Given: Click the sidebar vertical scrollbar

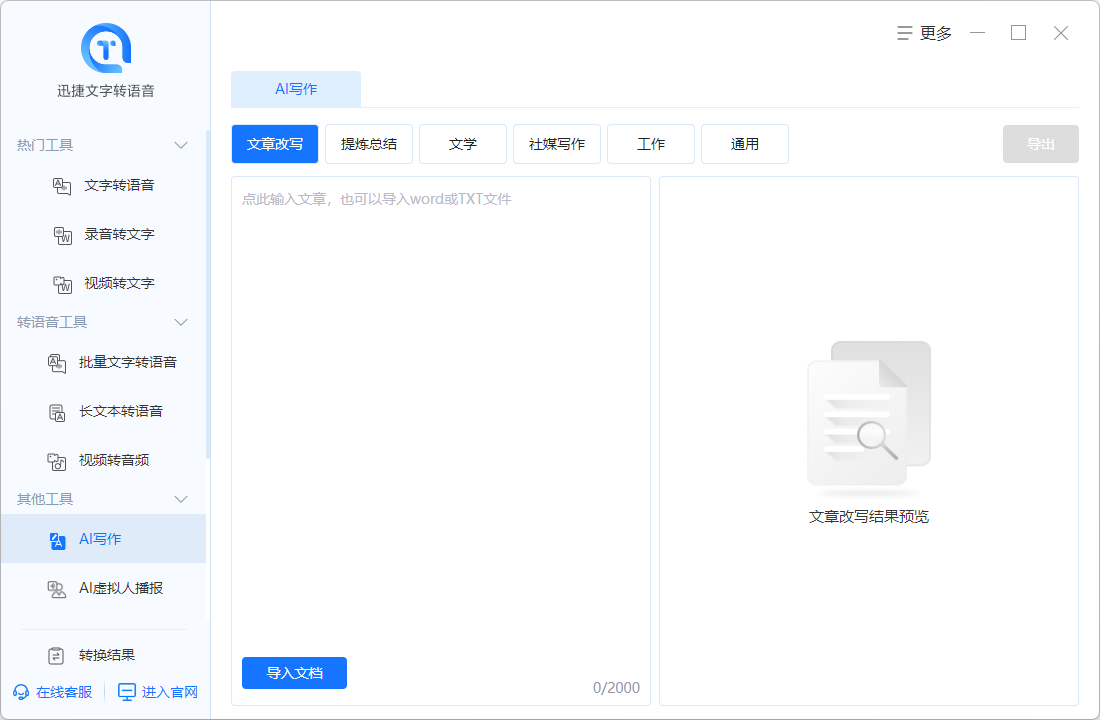Looking at the screenshot, I should tap(208, 295).
